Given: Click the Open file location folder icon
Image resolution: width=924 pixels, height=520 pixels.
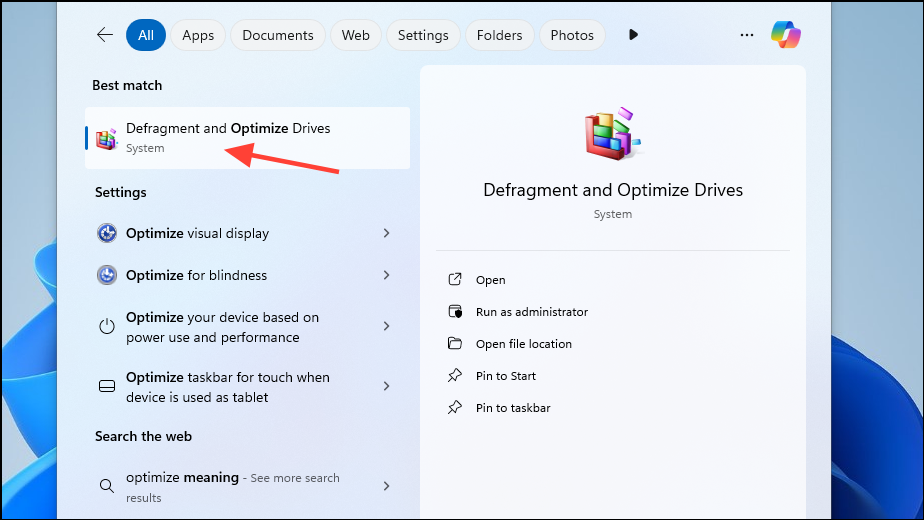Looking at the screenshot, I should pyautogui.click(x=455, y=343).
